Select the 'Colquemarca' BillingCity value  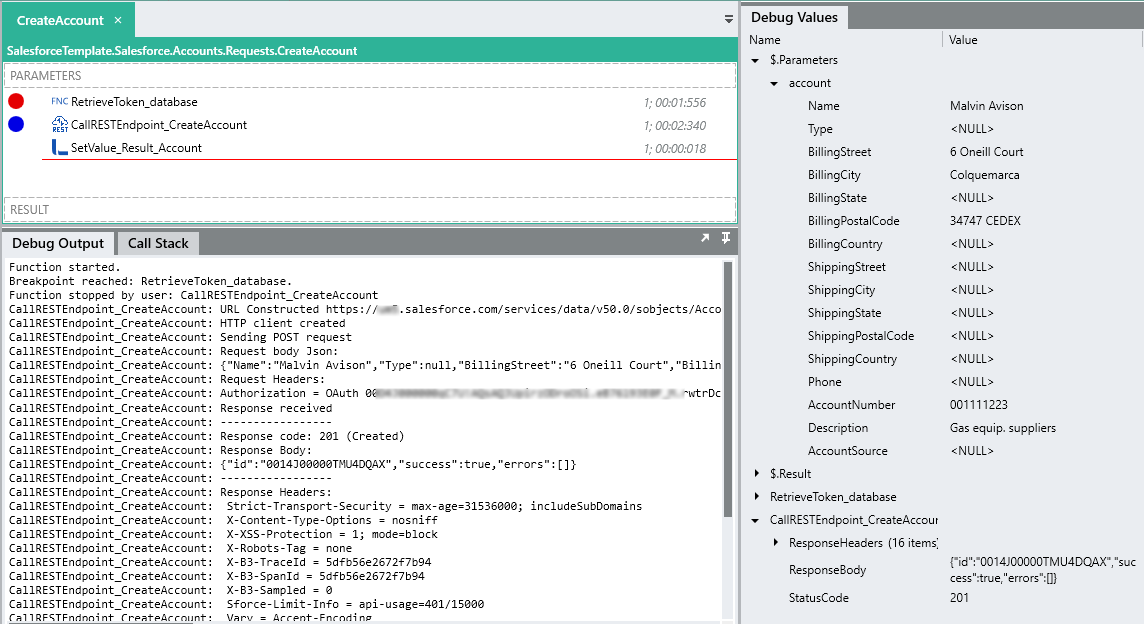984,175
